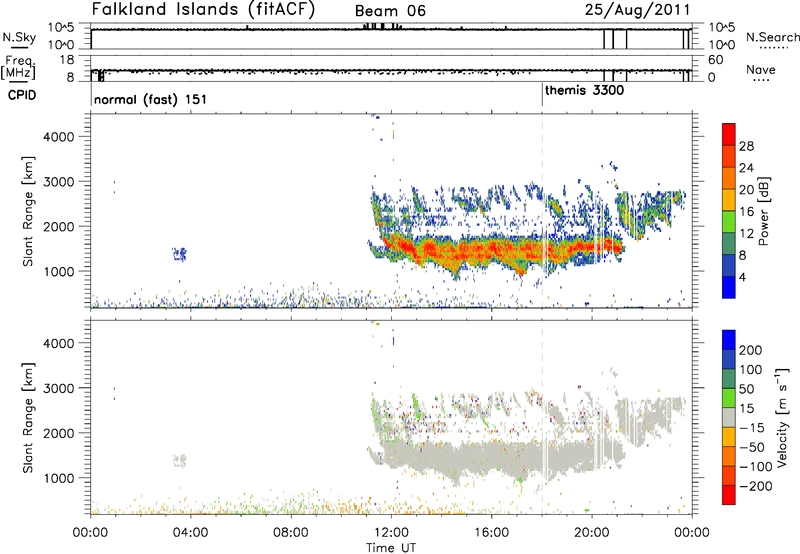Click the '28' Power colorbar value
The image size is (800, 554).
(746, 146)
